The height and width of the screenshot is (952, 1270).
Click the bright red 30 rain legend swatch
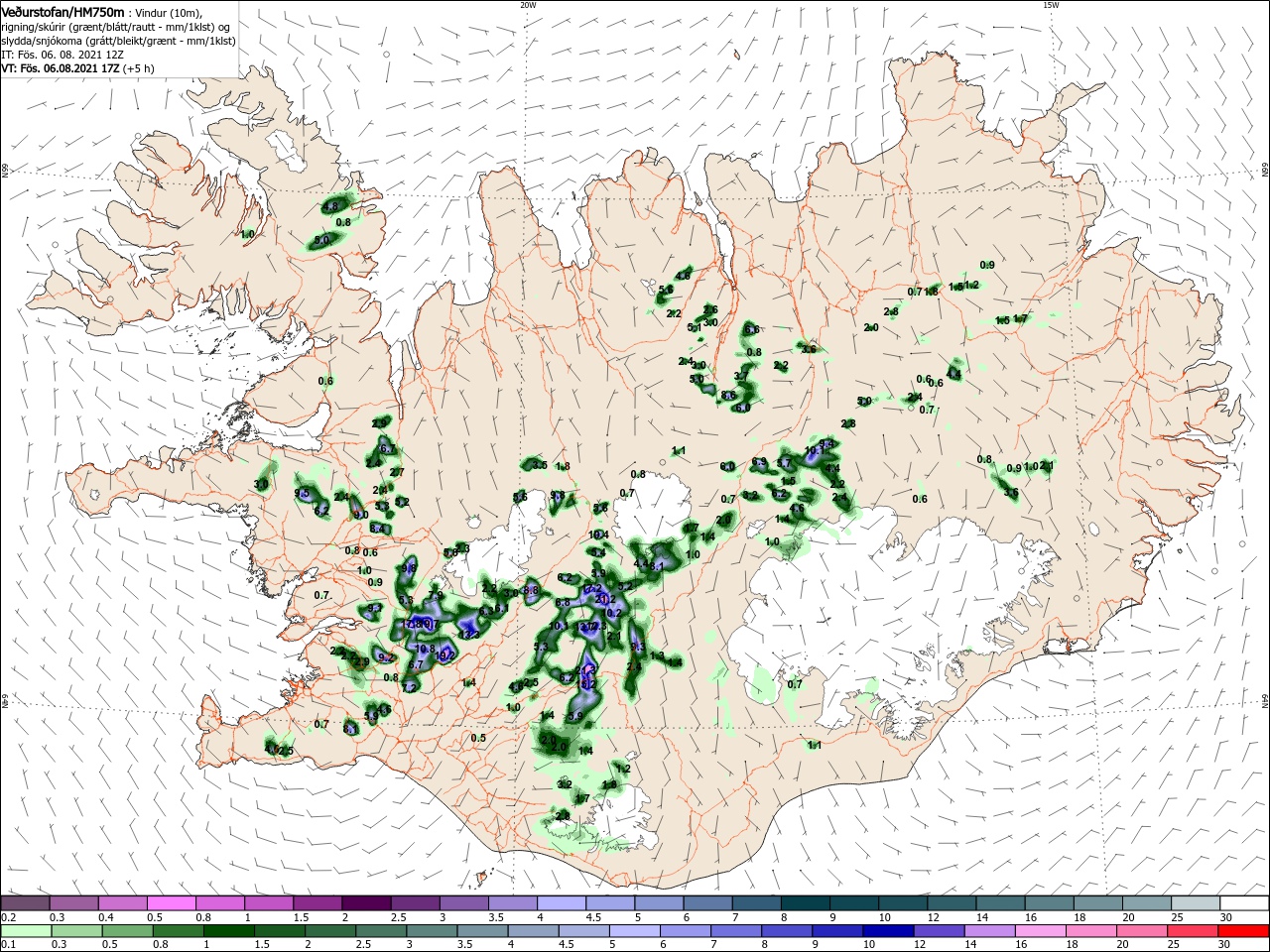click(1242, 931)
